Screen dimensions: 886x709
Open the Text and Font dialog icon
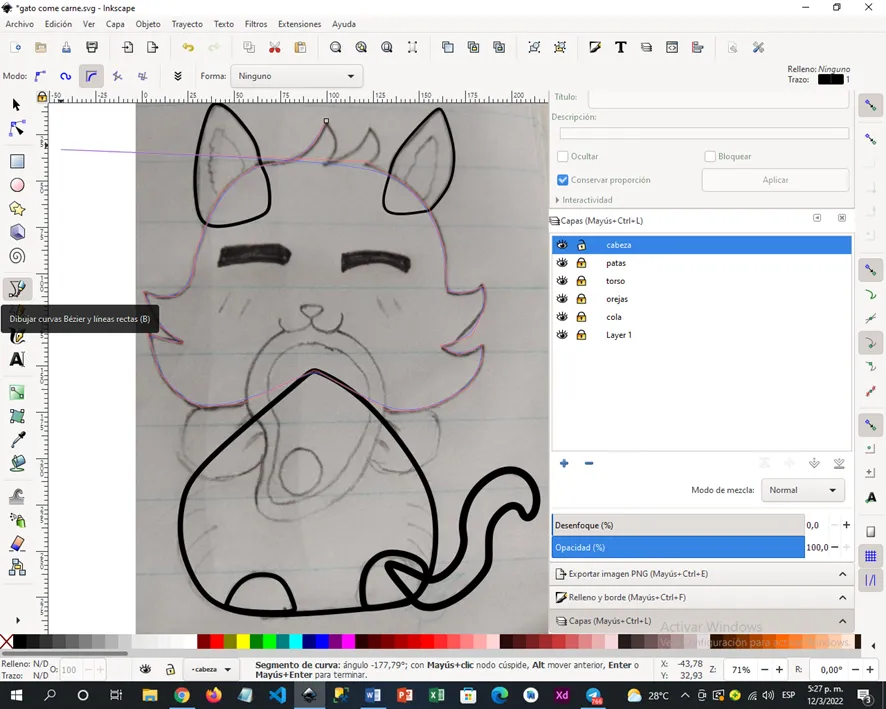(620, 47)
